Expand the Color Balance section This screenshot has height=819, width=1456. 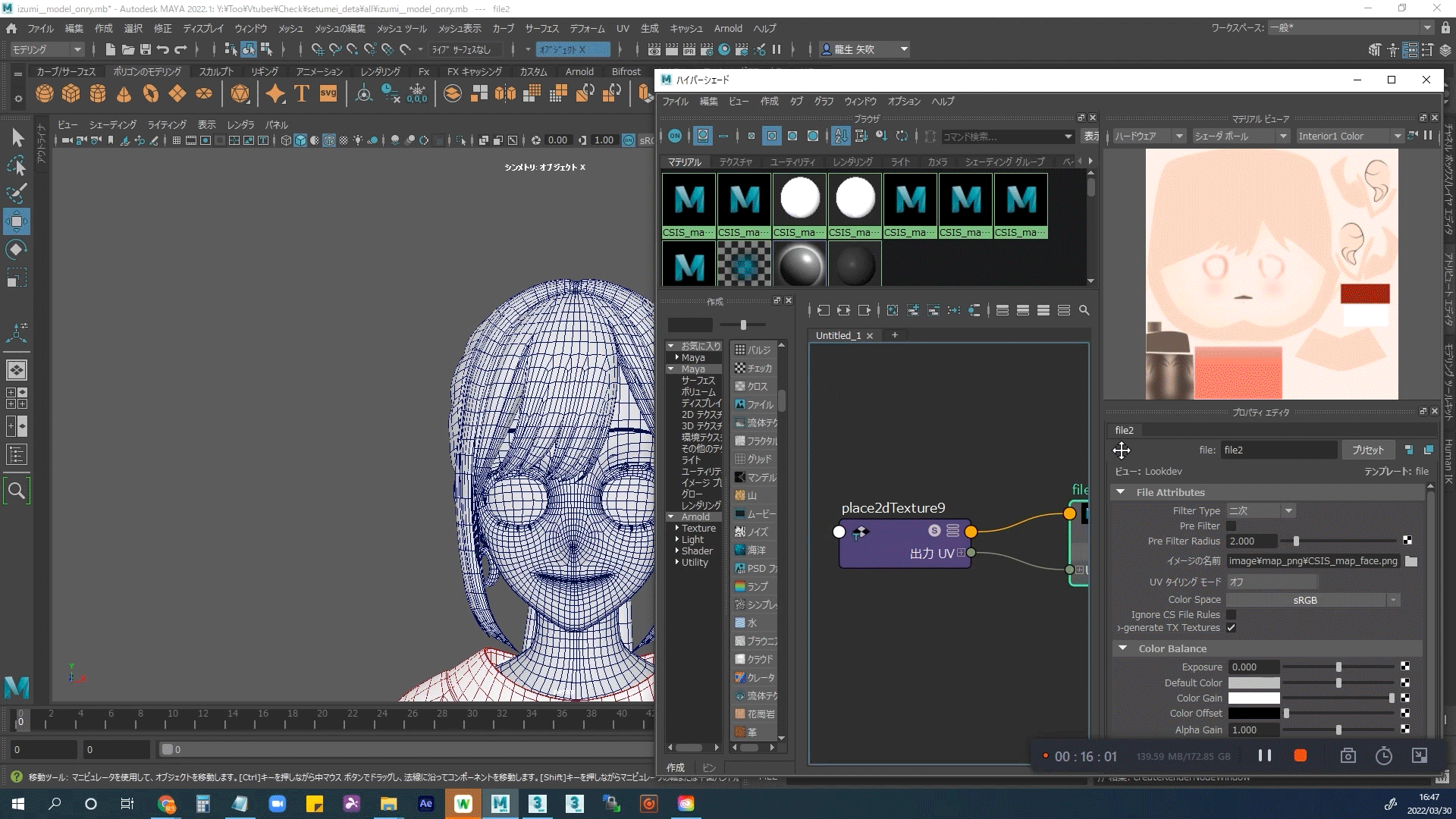(1123, 648)
